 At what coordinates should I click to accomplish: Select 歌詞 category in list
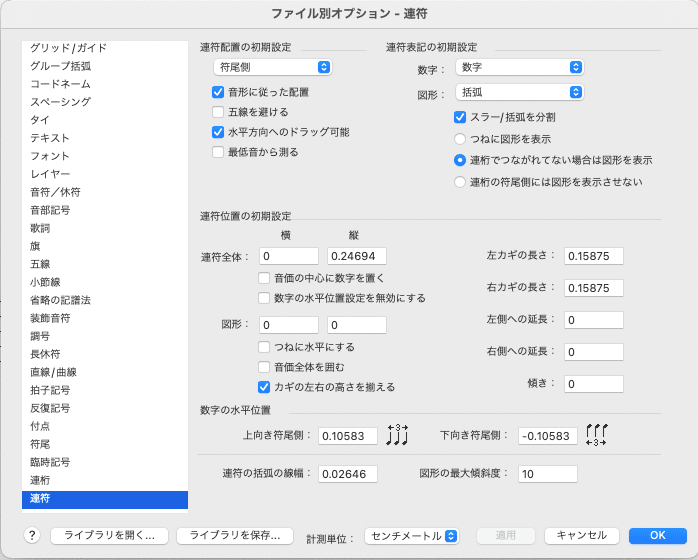pyautogui.click(x=105, y=228)
